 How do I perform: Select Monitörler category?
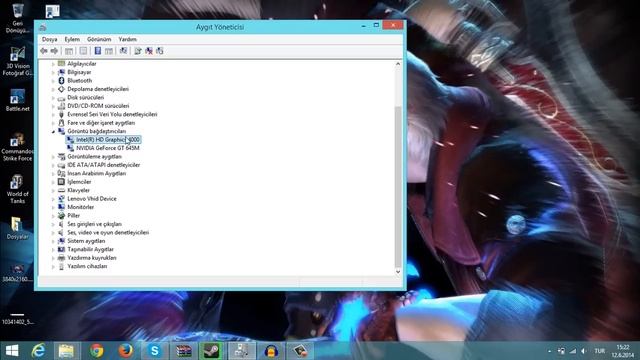pos(80,207)
